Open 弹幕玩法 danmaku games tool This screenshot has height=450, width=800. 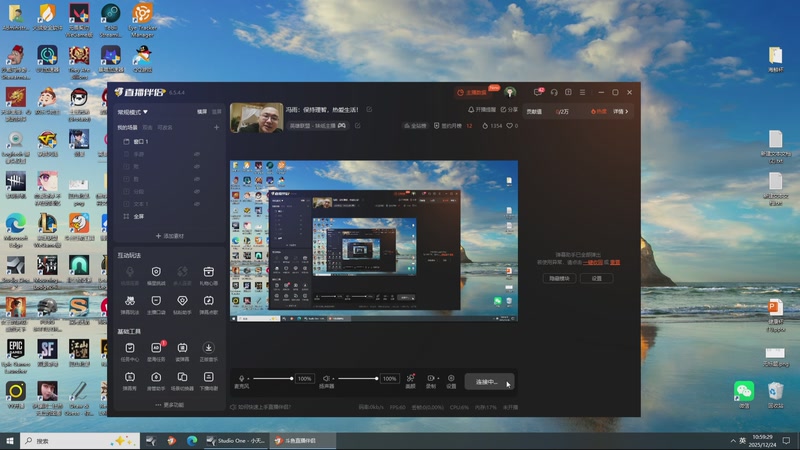130,305
